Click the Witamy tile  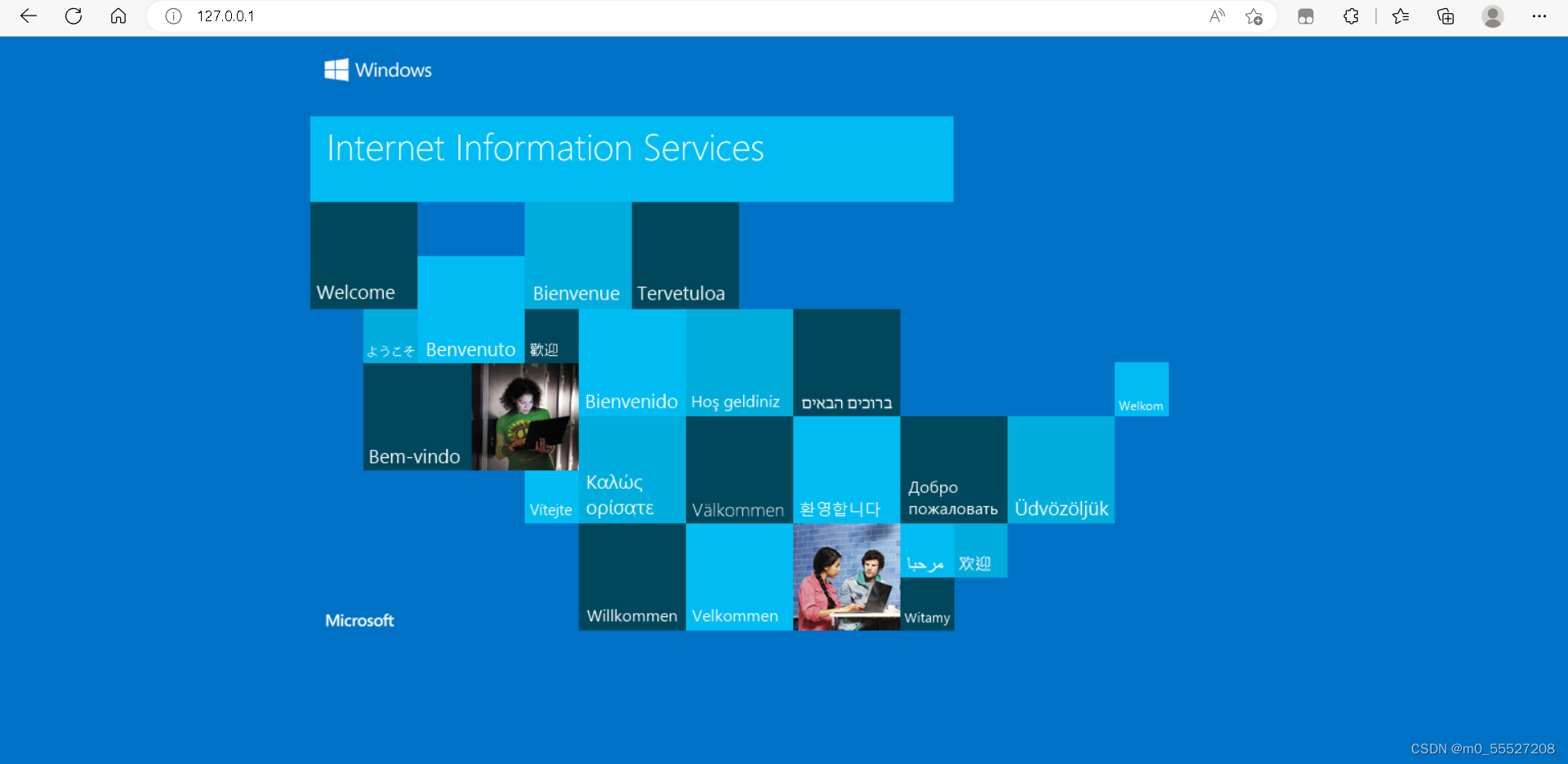point(927,604)
